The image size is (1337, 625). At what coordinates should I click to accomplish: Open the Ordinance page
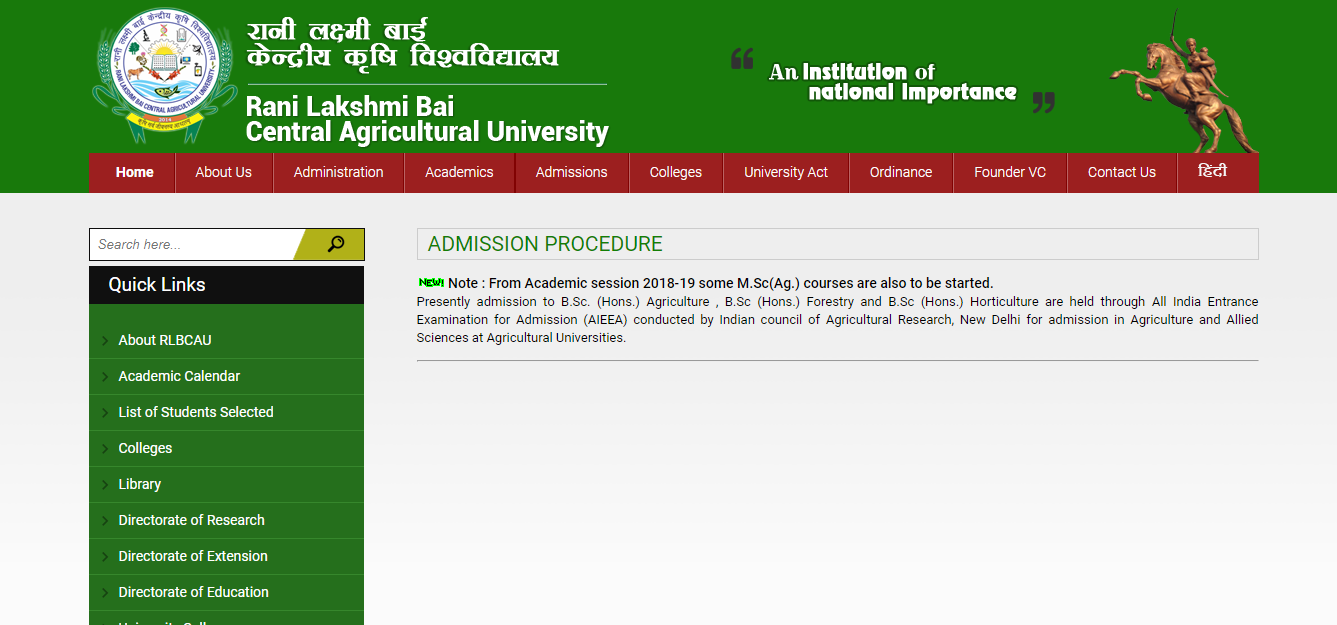point(900,172)
